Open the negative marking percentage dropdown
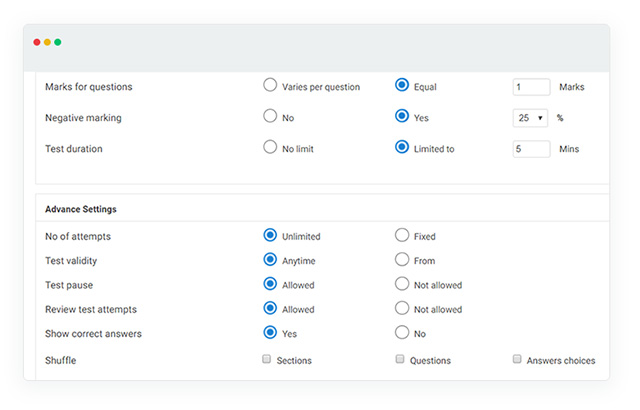 click(x=531, y=118)
